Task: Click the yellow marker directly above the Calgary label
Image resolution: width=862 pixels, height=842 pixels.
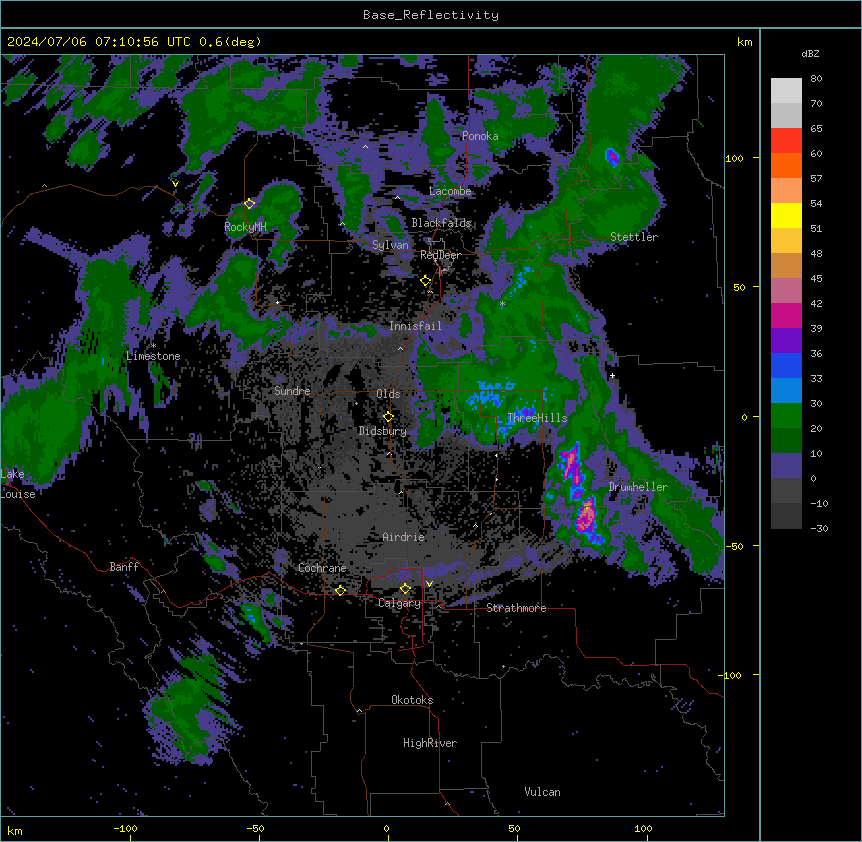Action: click(405, 589)
